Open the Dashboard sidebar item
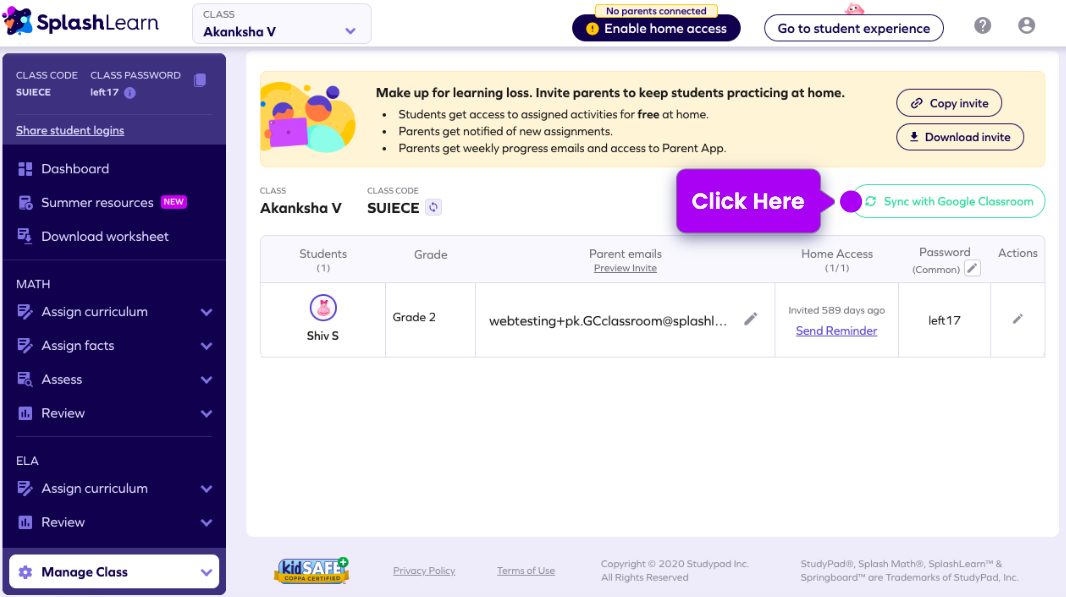Screen dimensions: 1066x597 [75, 169]
